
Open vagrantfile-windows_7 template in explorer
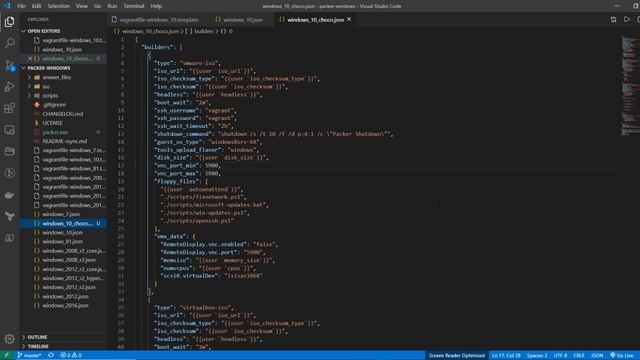[64, 150]
